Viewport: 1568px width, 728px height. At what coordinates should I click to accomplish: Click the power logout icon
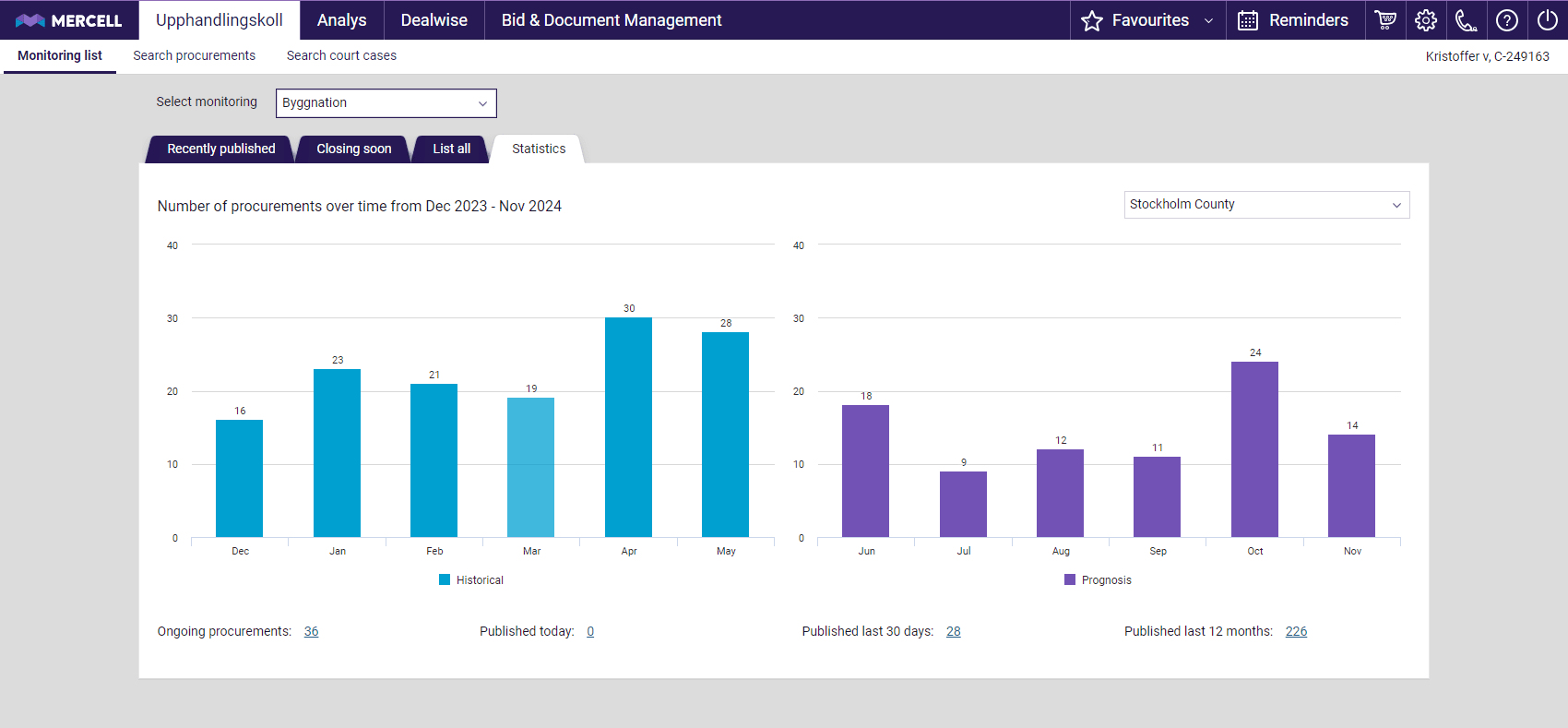[1548, 20]
